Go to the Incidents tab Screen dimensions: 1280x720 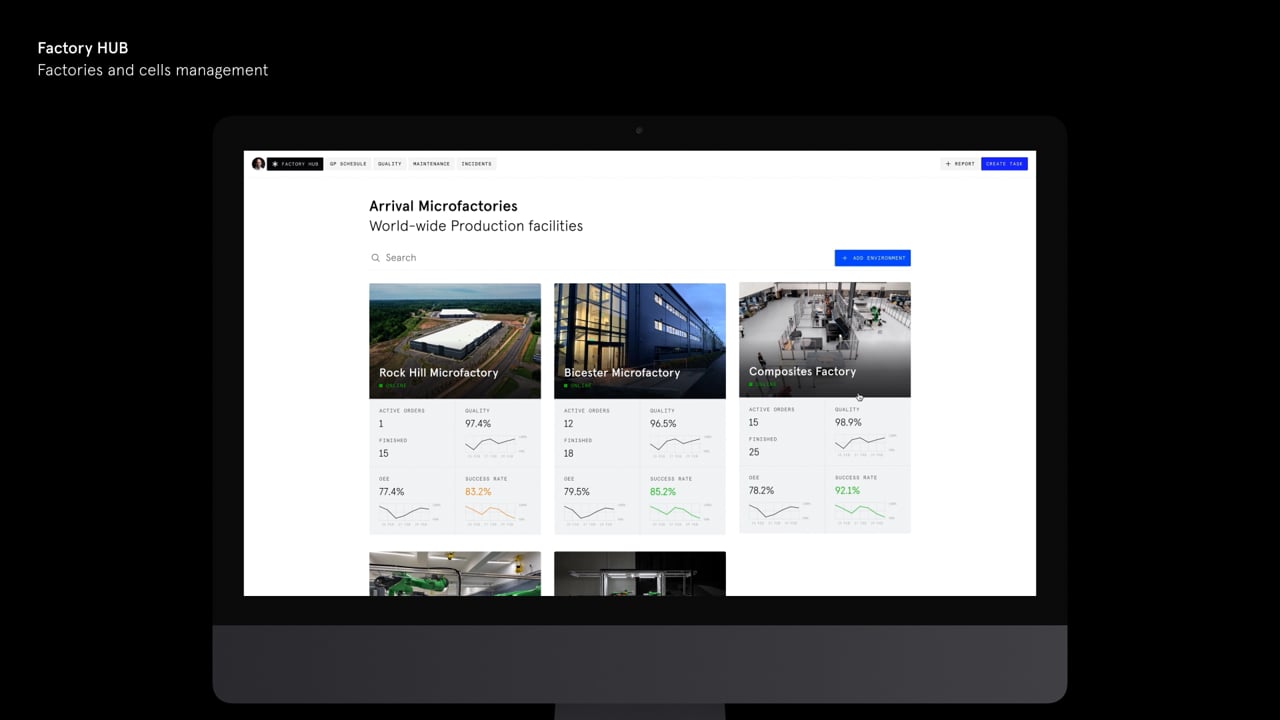coord(476,164)
